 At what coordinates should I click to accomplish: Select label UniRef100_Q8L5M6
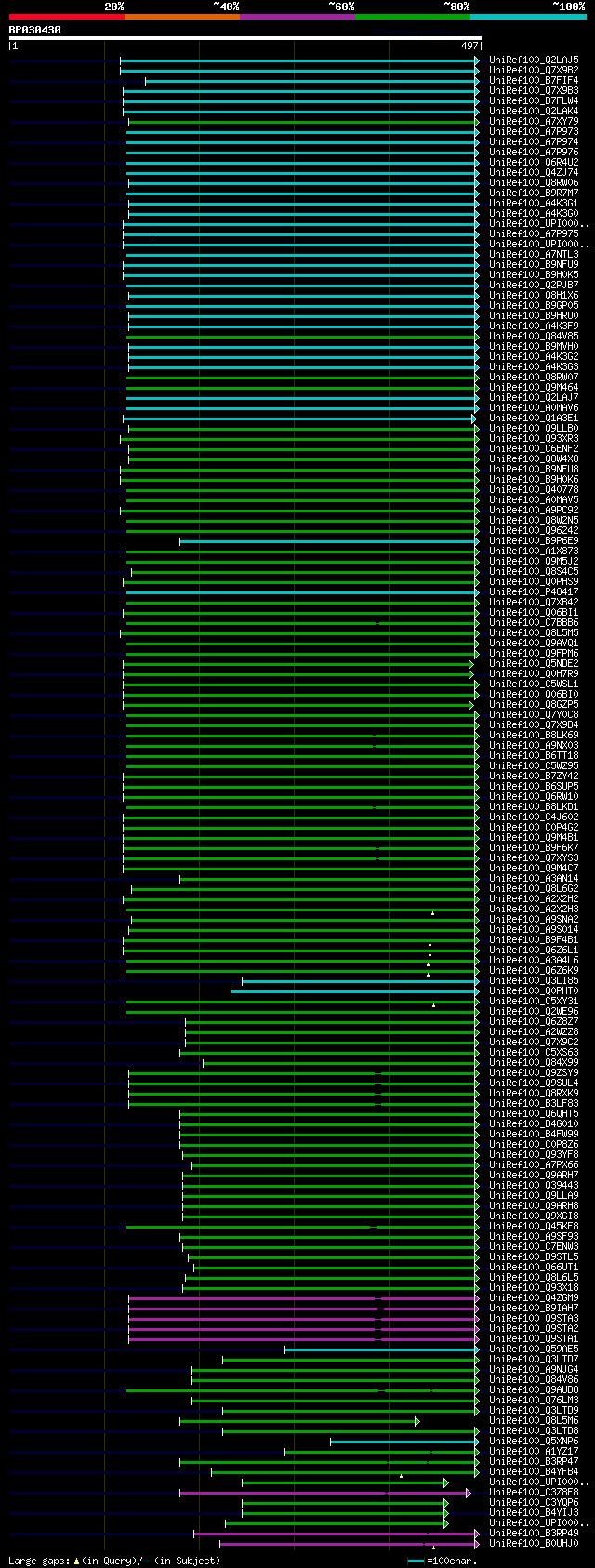click(x=534, y=1420)
